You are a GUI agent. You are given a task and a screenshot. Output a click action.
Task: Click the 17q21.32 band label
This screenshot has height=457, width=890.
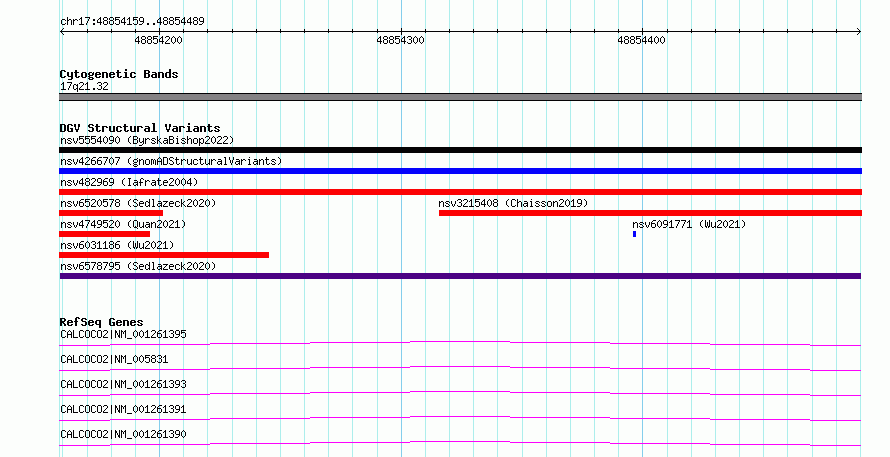pos(84,86)
